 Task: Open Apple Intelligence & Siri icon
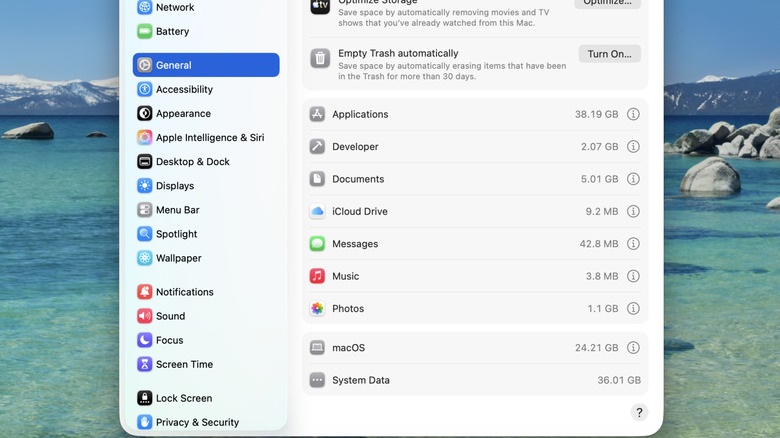click(144, 137)
